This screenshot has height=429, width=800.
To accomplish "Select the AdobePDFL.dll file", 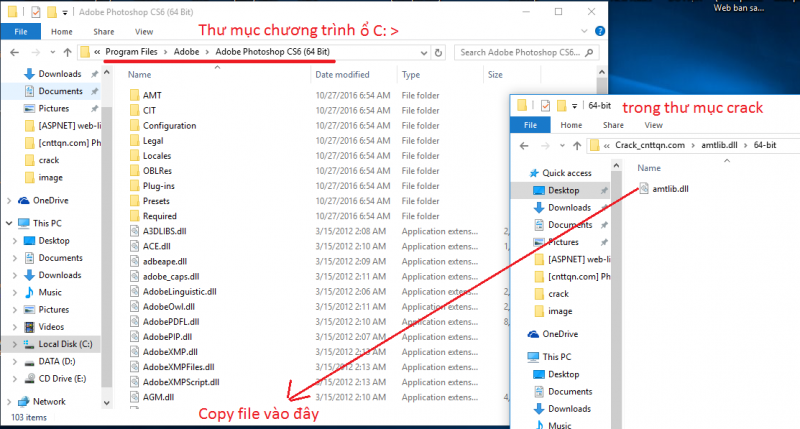I will (171, 322).
